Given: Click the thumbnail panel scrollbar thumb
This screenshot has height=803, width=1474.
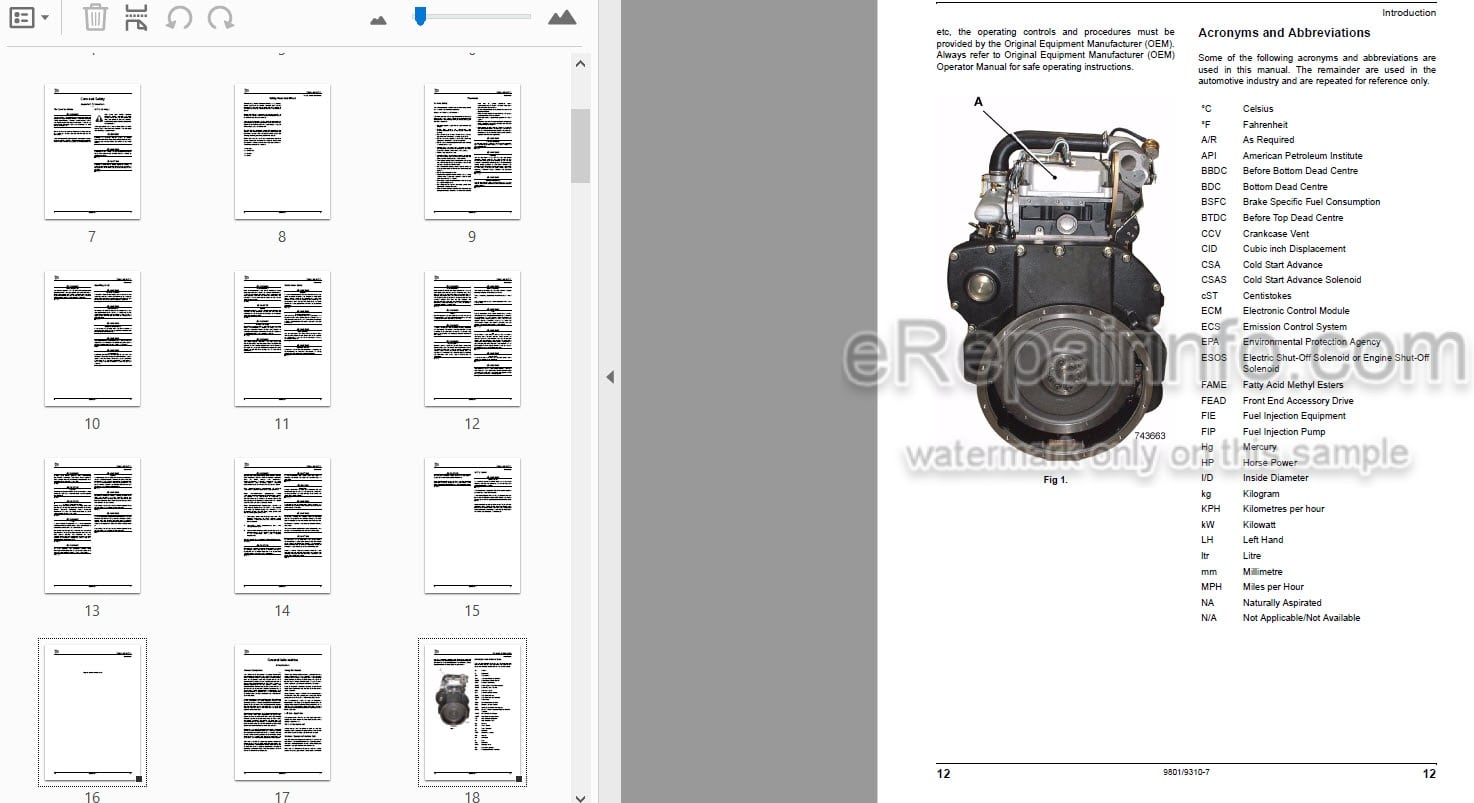Looking at the screenshot, I should [x=580, y=146].
